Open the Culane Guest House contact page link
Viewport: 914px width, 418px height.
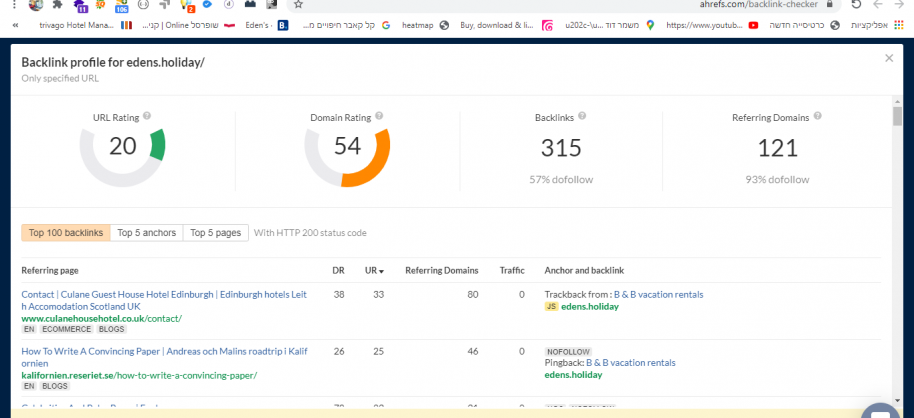coord(164,300)
